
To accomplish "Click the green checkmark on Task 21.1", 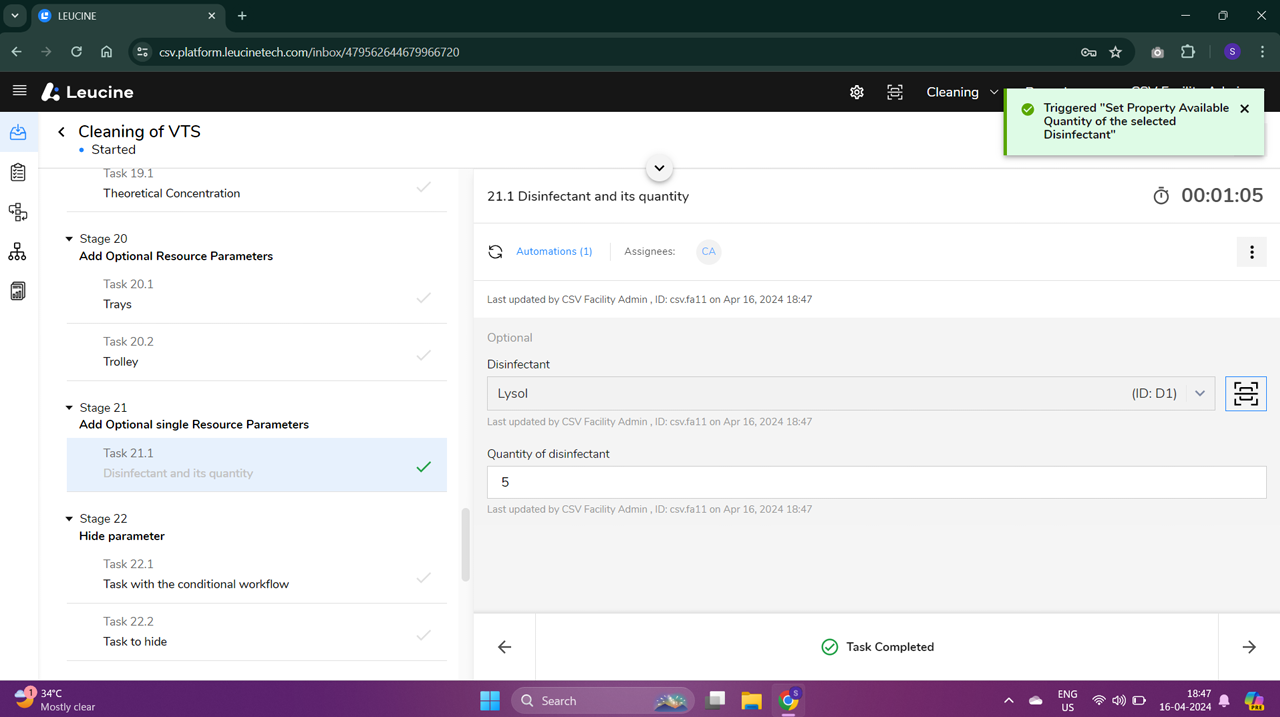I will (x=424, y=466).
